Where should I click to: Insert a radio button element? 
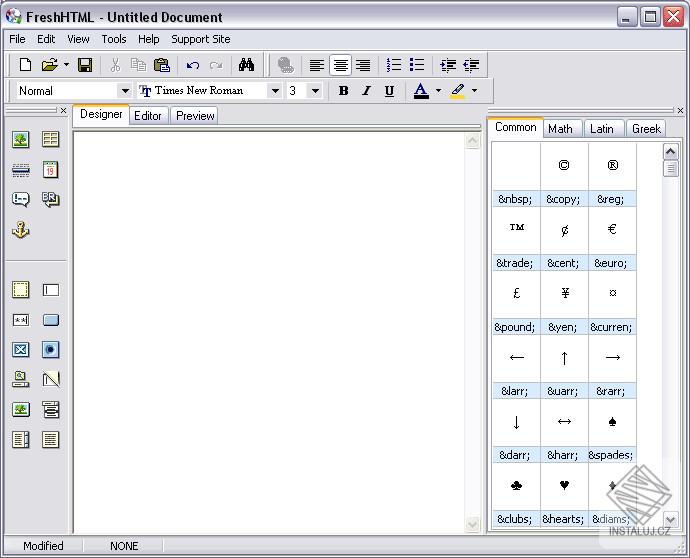pos(51,350)
